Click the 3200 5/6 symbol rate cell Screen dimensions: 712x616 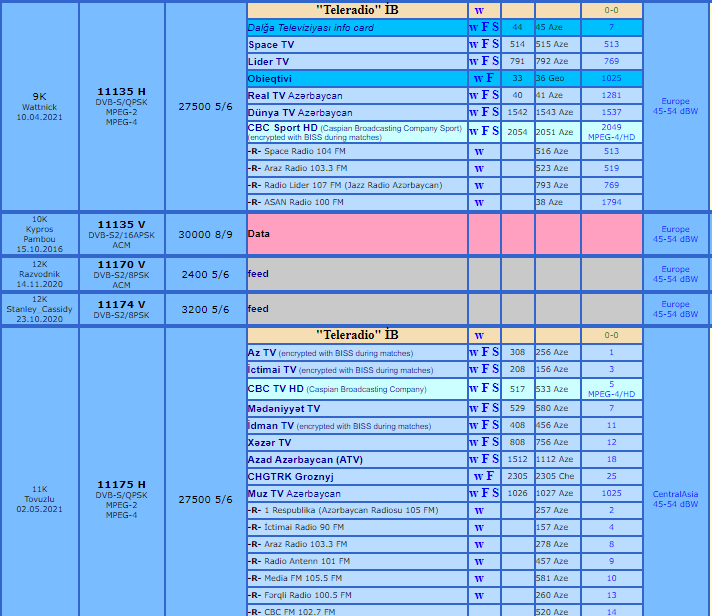(x=206, y=309)
